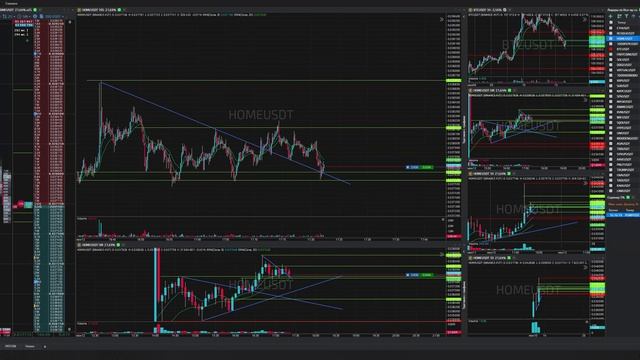Click the green order label on the main chart
The height and width of the screenshot is (360, 640).
[427, 167]
